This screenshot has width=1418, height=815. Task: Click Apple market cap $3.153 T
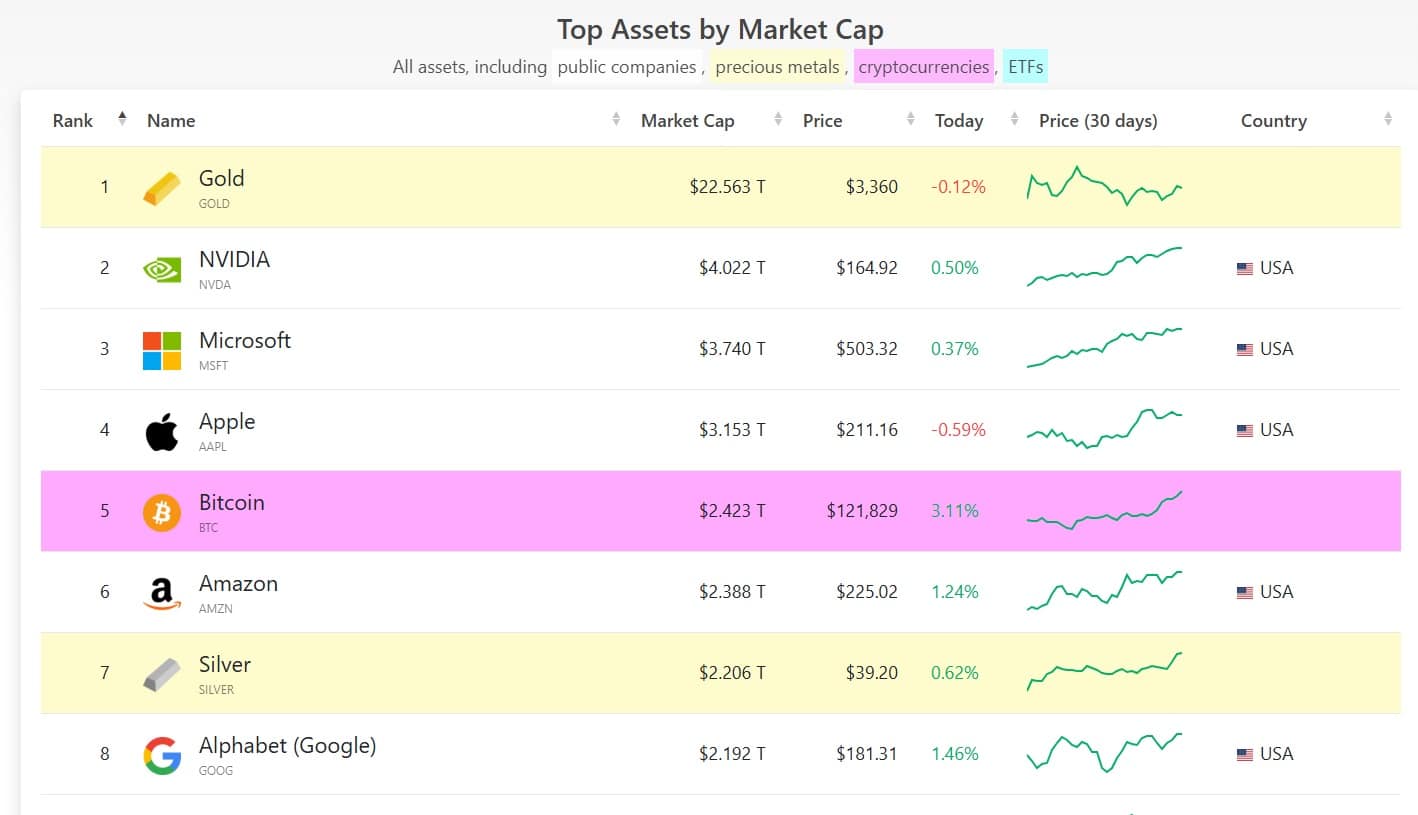click(732, 430)
